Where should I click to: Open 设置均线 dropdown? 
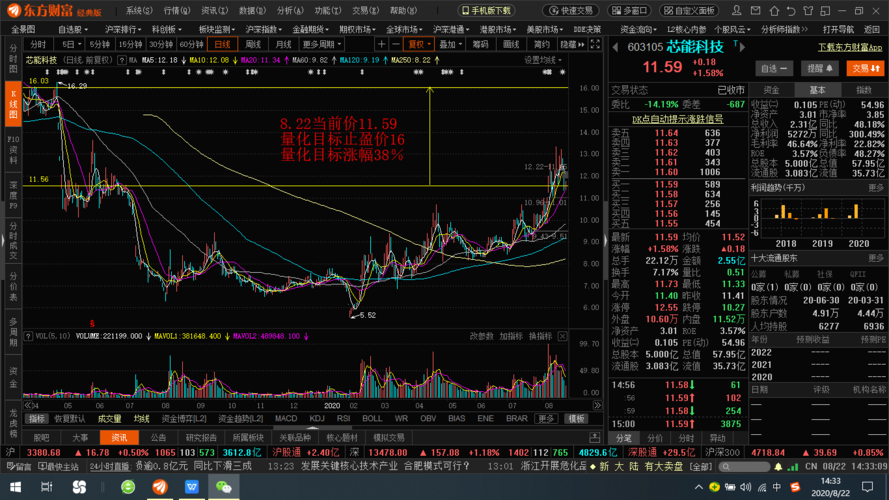(543, 60)
